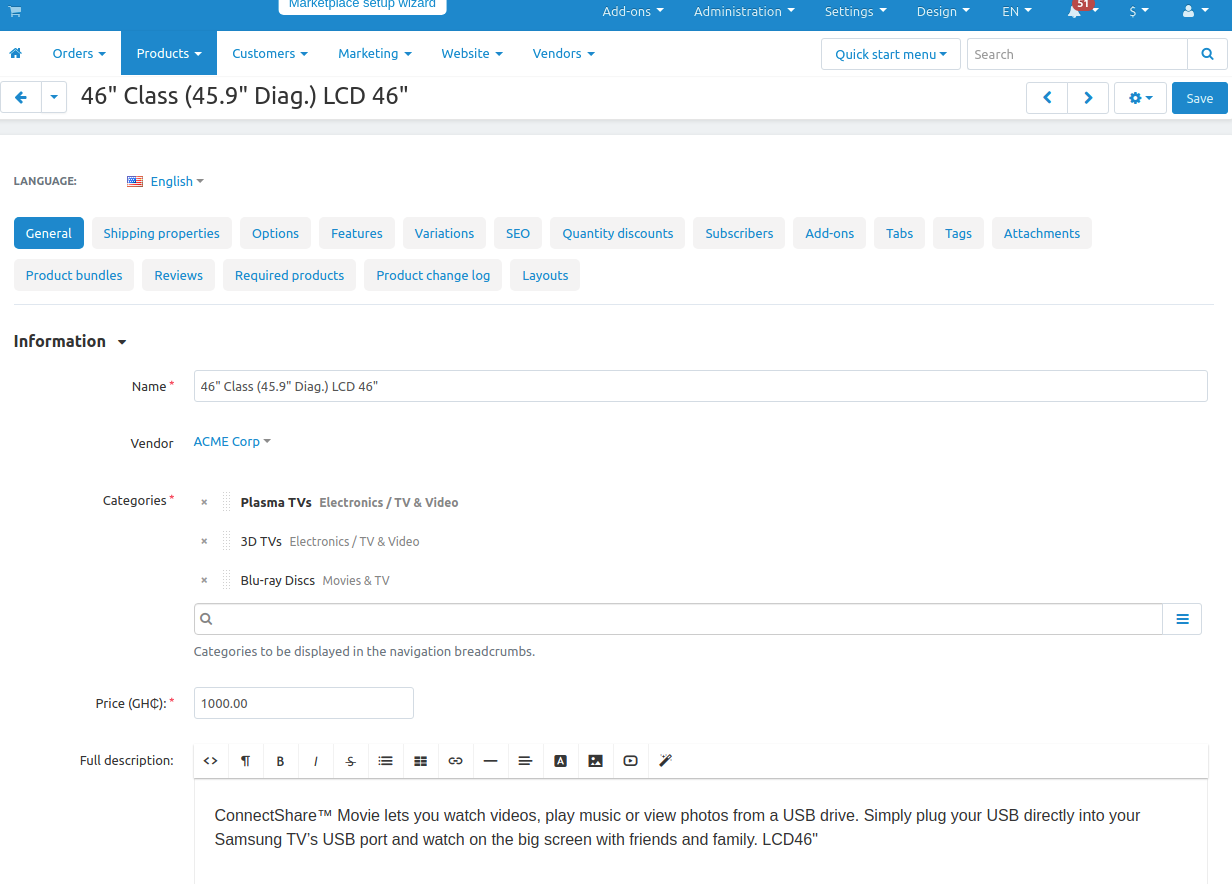This screenshot has width=1232, height=884.
Task: Click the Save button
Action: tap(1200, 98)
